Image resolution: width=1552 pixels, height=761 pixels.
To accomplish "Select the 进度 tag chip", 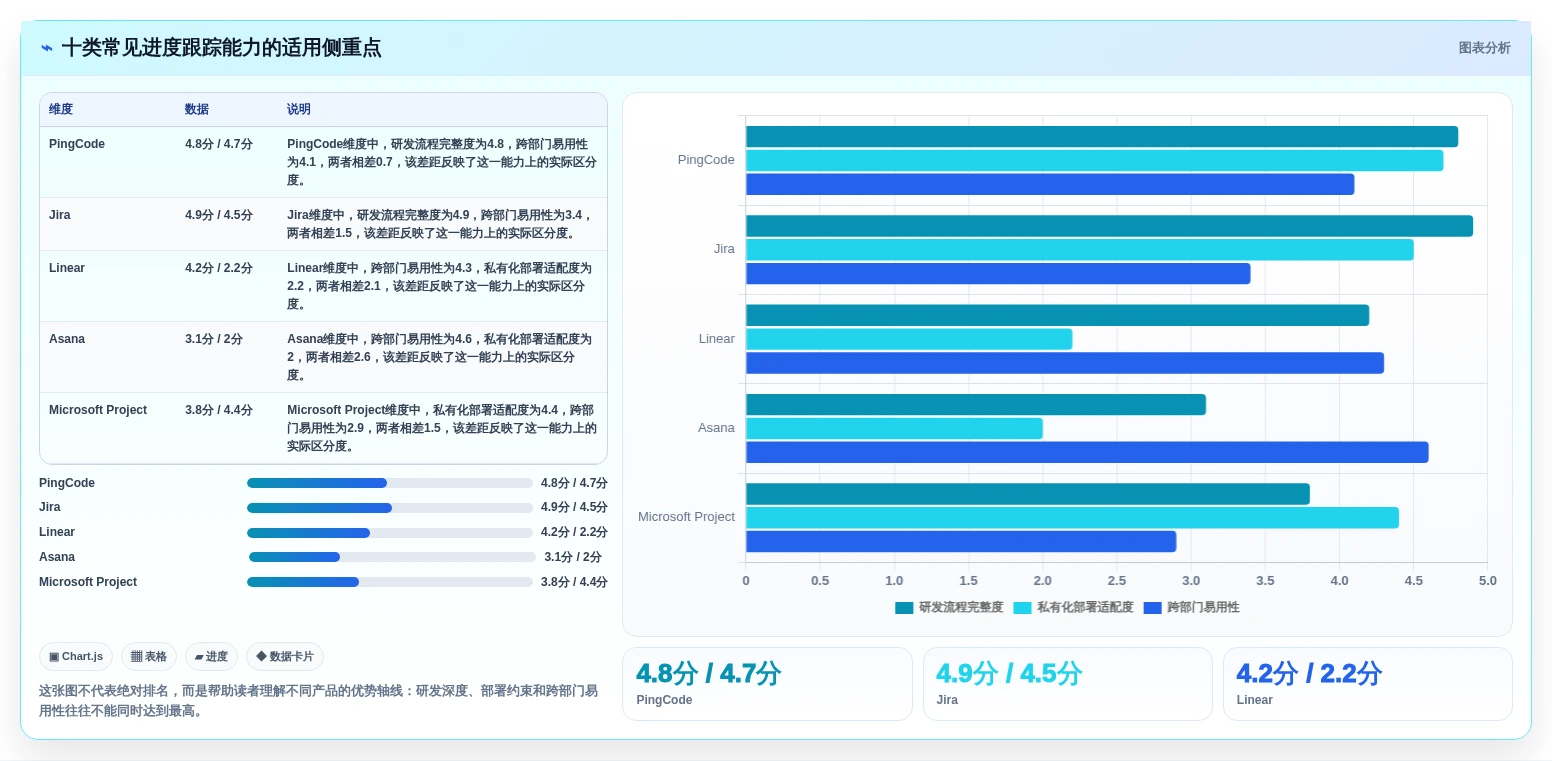I will click(211, 656).
